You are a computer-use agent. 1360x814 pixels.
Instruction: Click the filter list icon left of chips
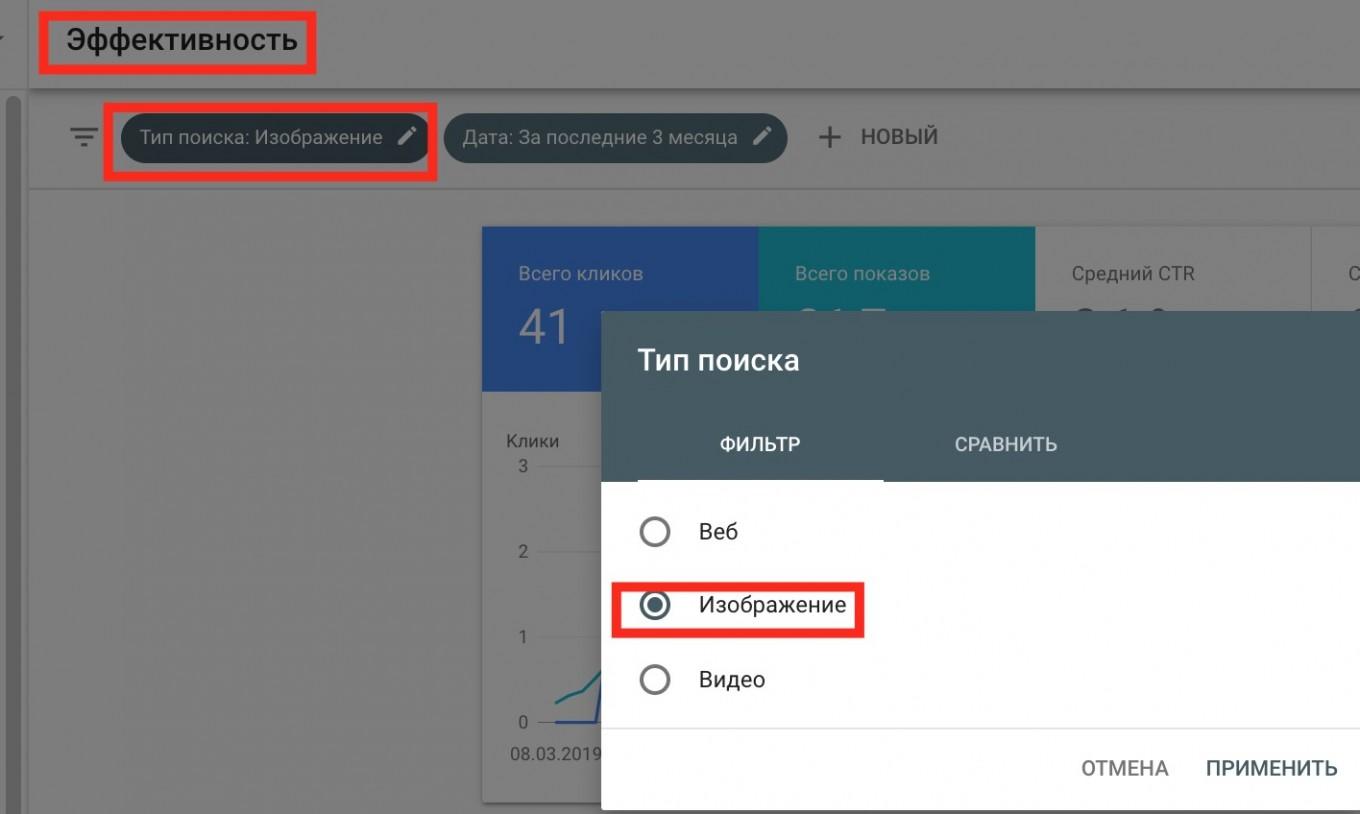tap(84, 137)
